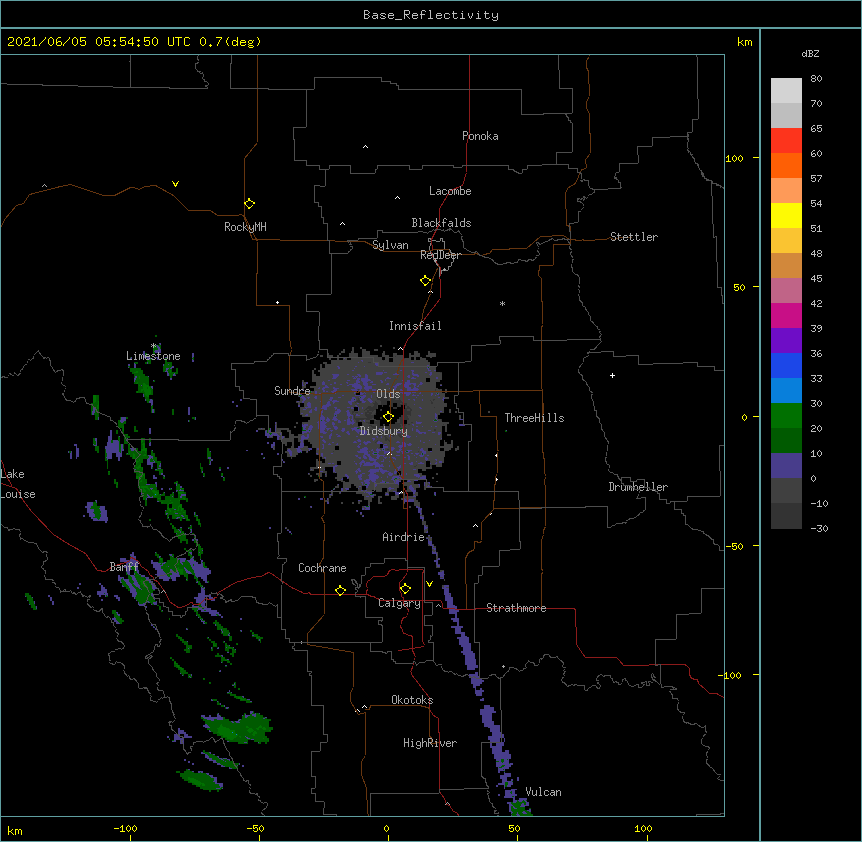Click the Banff label

click(124, 567)
